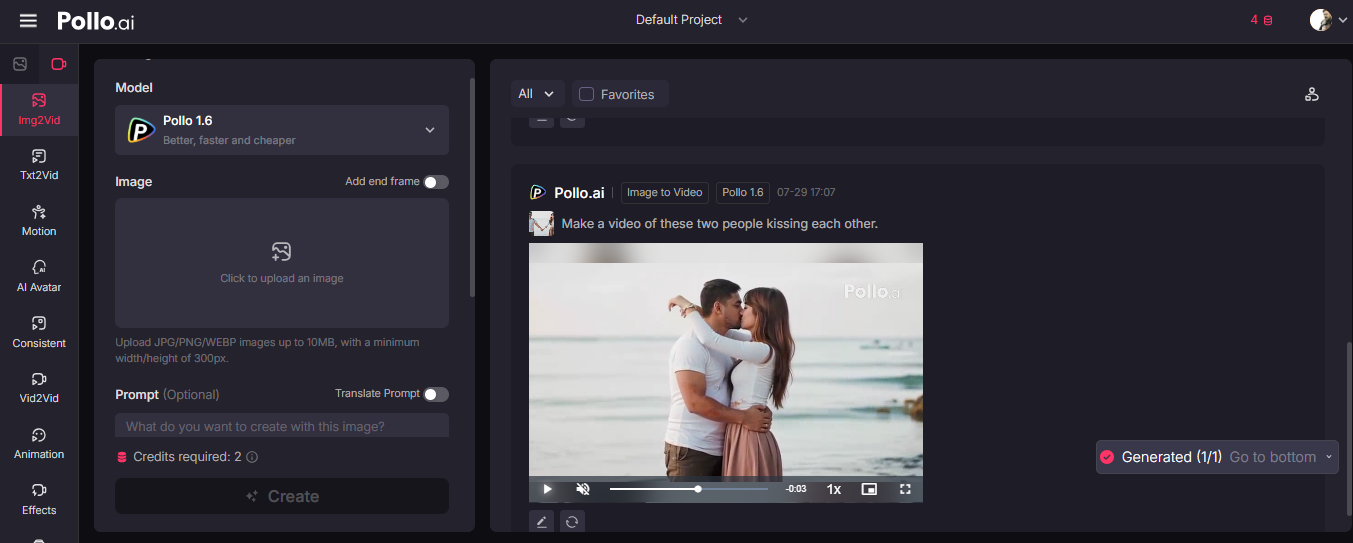Toggle the Add end frame switch
The width and height of the screenshot is (1353, 543).
pyautogui.click(x=435, y=182)
